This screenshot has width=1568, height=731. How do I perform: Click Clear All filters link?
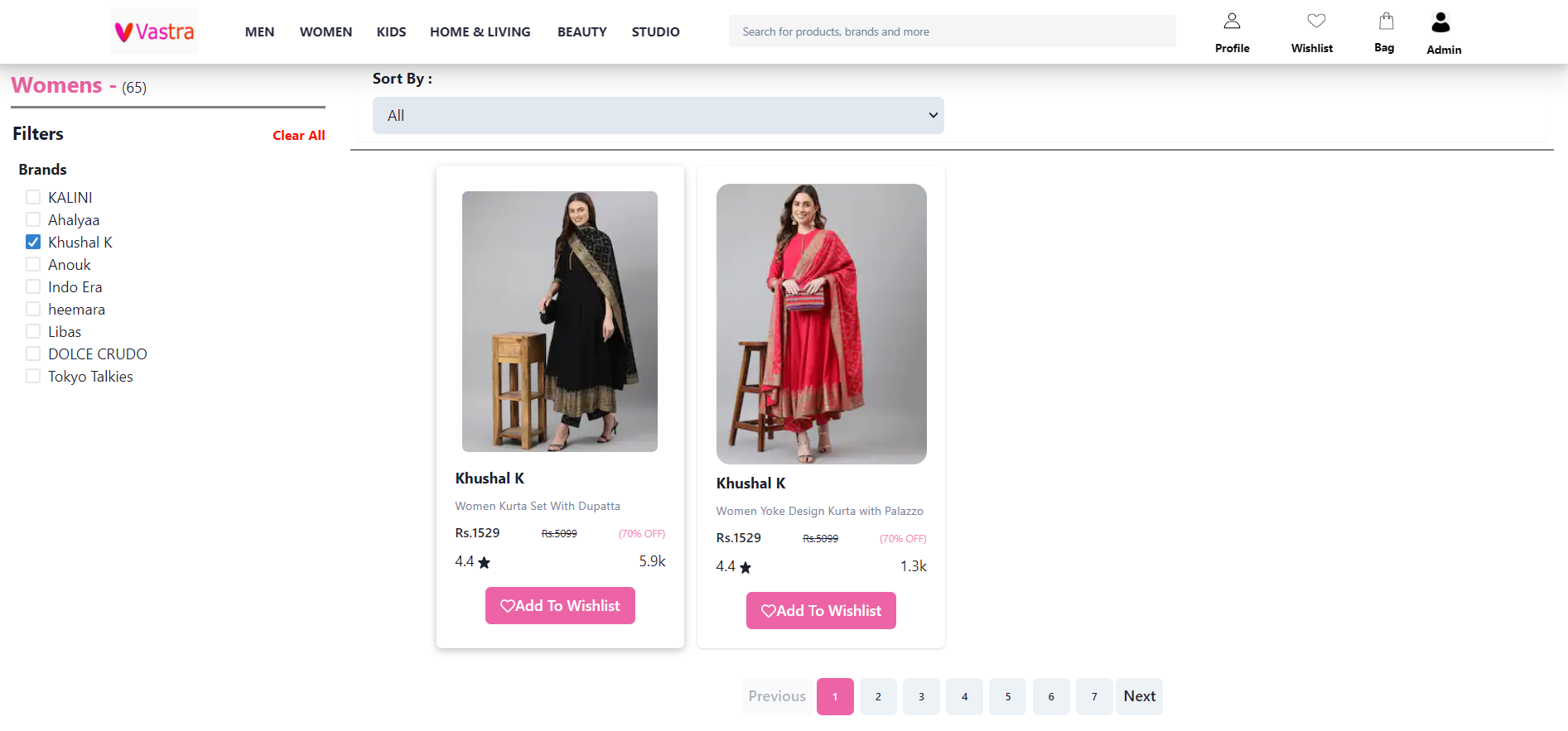298,135
